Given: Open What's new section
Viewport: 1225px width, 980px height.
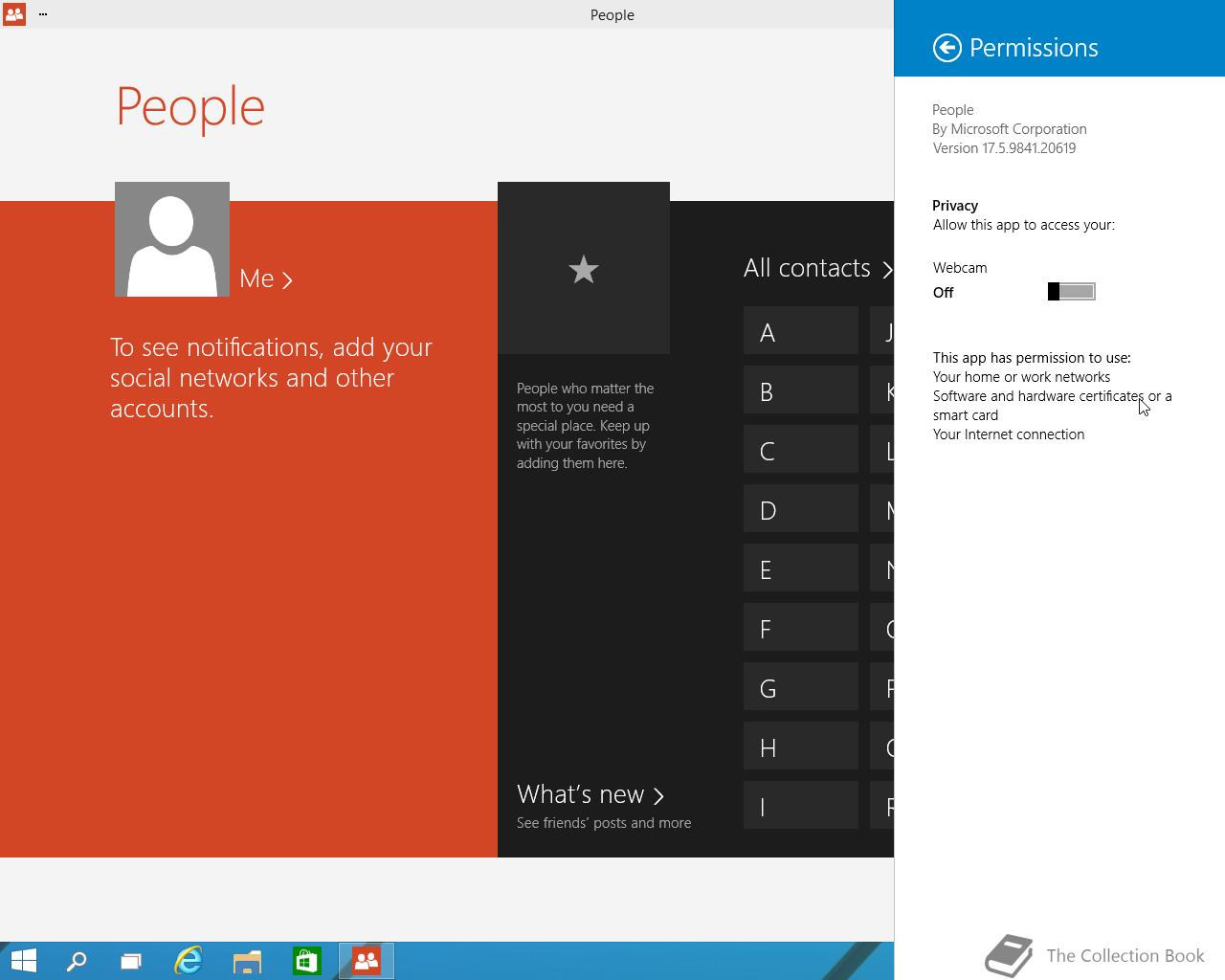Looking at the screenshot, I should coord(590,794).
